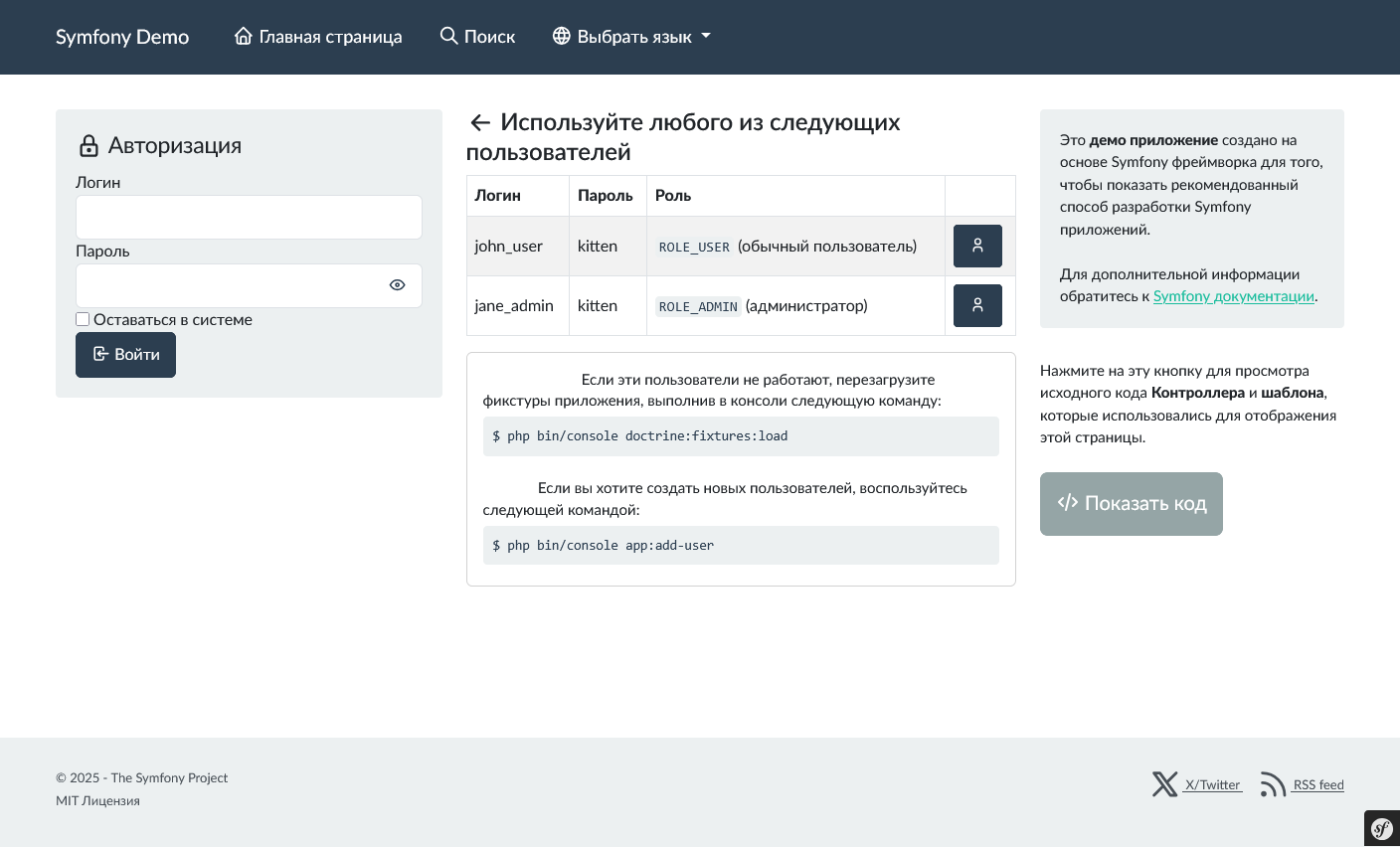Click the X/Twitter logo icon
Image resolution: width=1400 pixels, height=847 pixels.
point(1164,784)
